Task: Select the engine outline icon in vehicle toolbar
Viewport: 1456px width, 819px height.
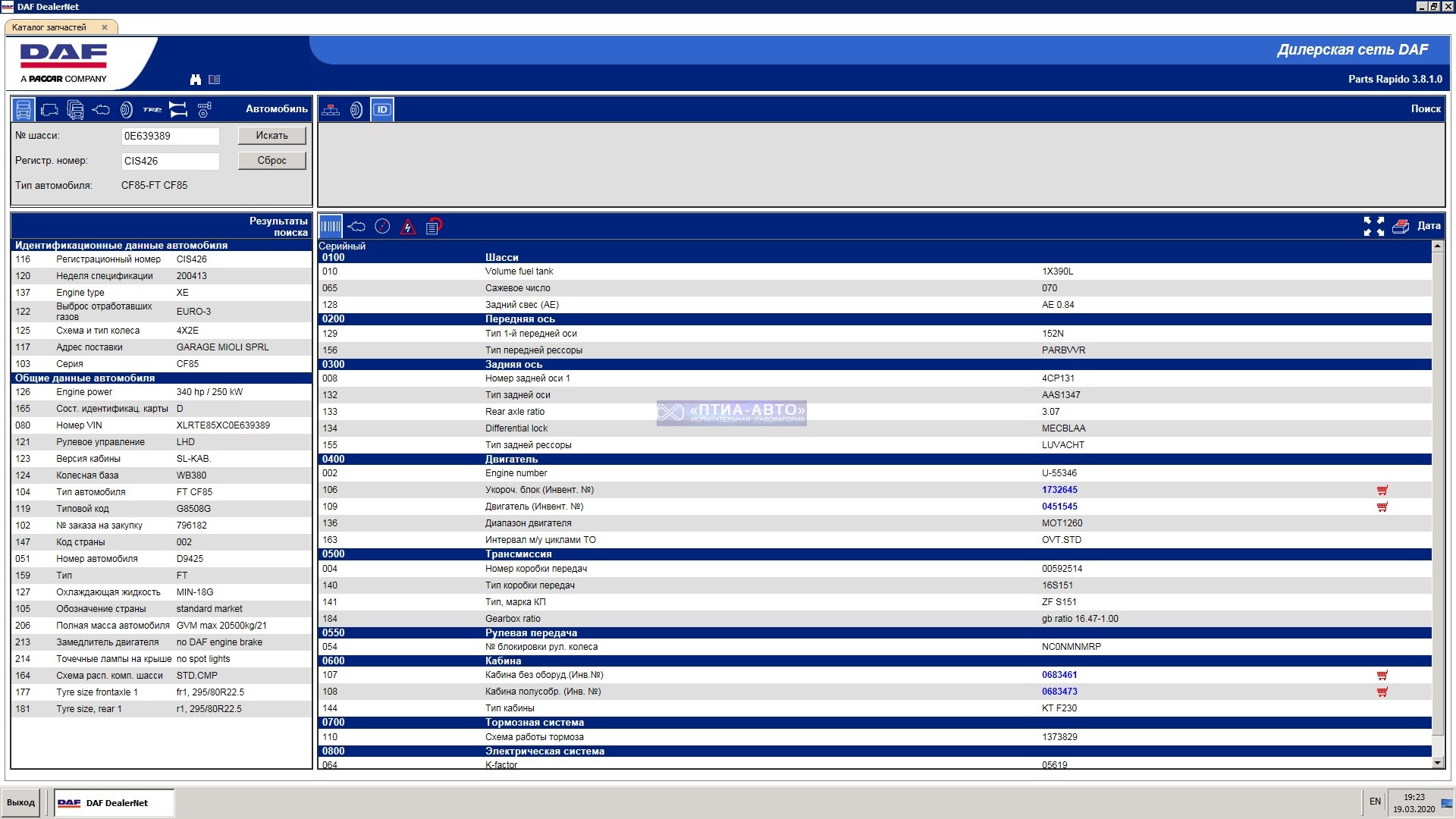Action: pyautogui.click(x=101, y=110)
